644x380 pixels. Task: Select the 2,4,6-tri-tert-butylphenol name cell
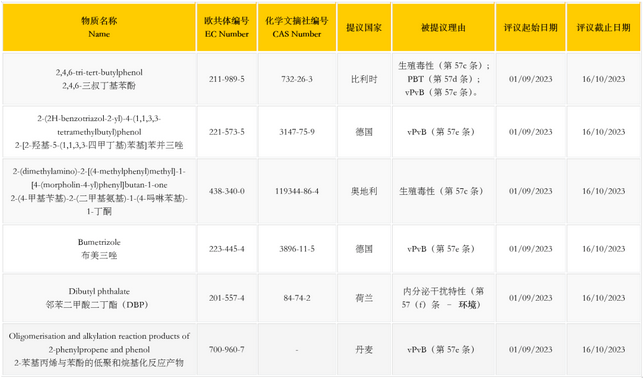click(x=99, y=79)
